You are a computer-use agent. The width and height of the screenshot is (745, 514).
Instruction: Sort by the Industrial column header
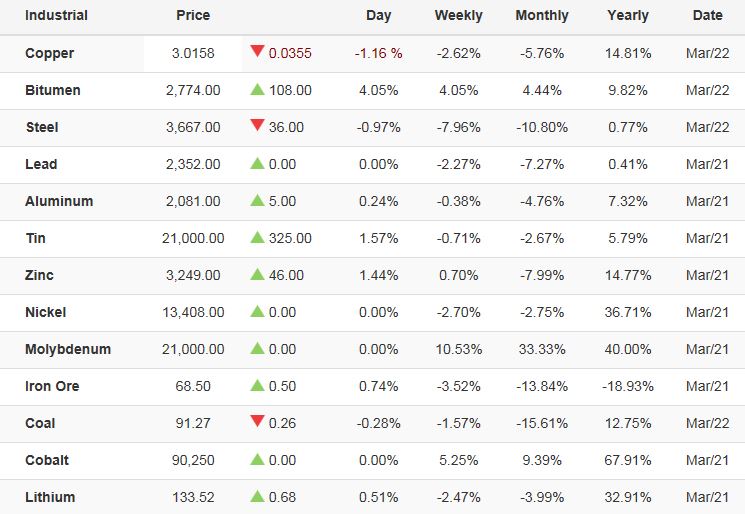tap(56, 16)
